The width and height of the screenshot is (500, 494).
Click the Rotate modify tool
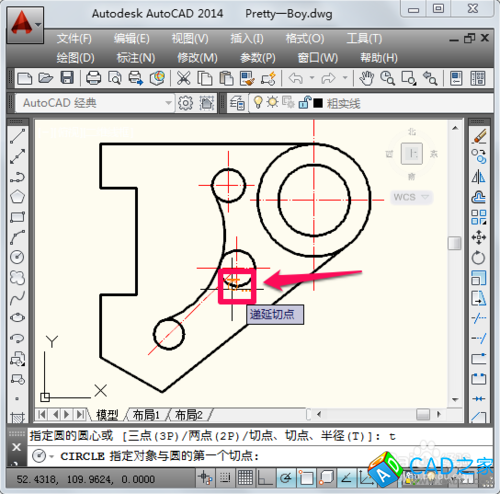click(479, 257)
